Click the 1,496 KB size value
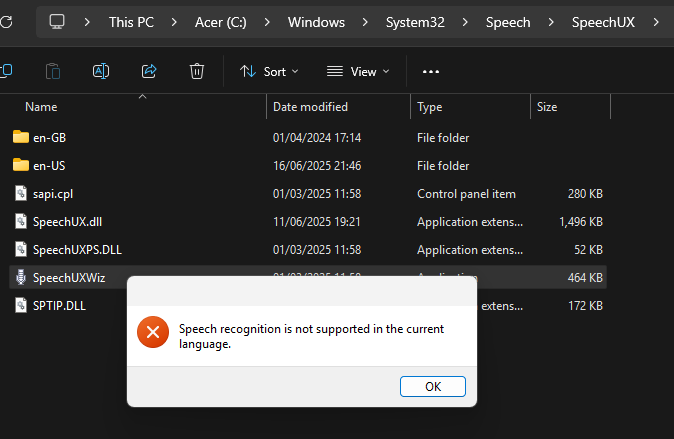 coord(581,222)
